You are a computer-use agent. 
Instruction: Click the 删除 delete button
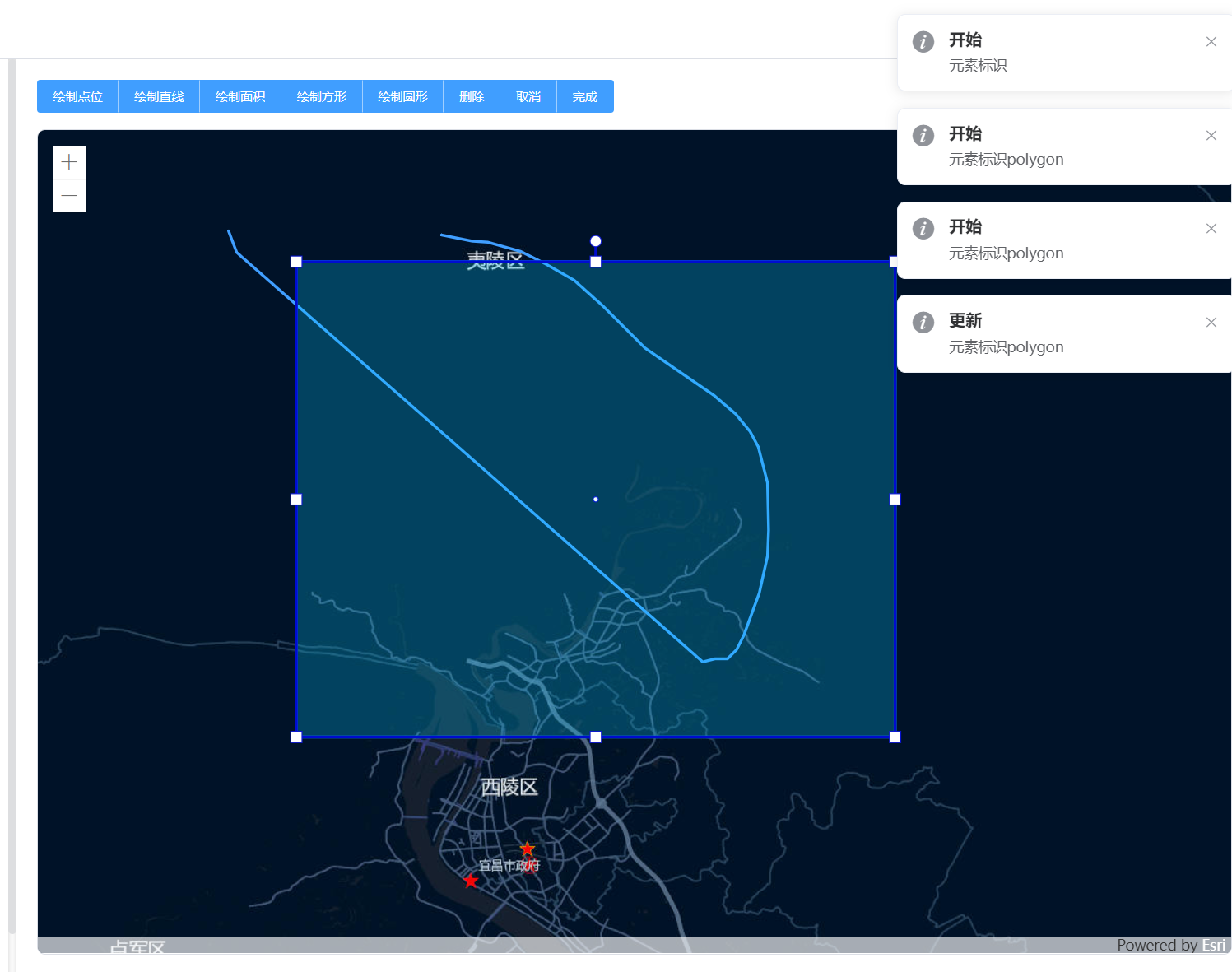pyautogui.click(x=472, y=96)
